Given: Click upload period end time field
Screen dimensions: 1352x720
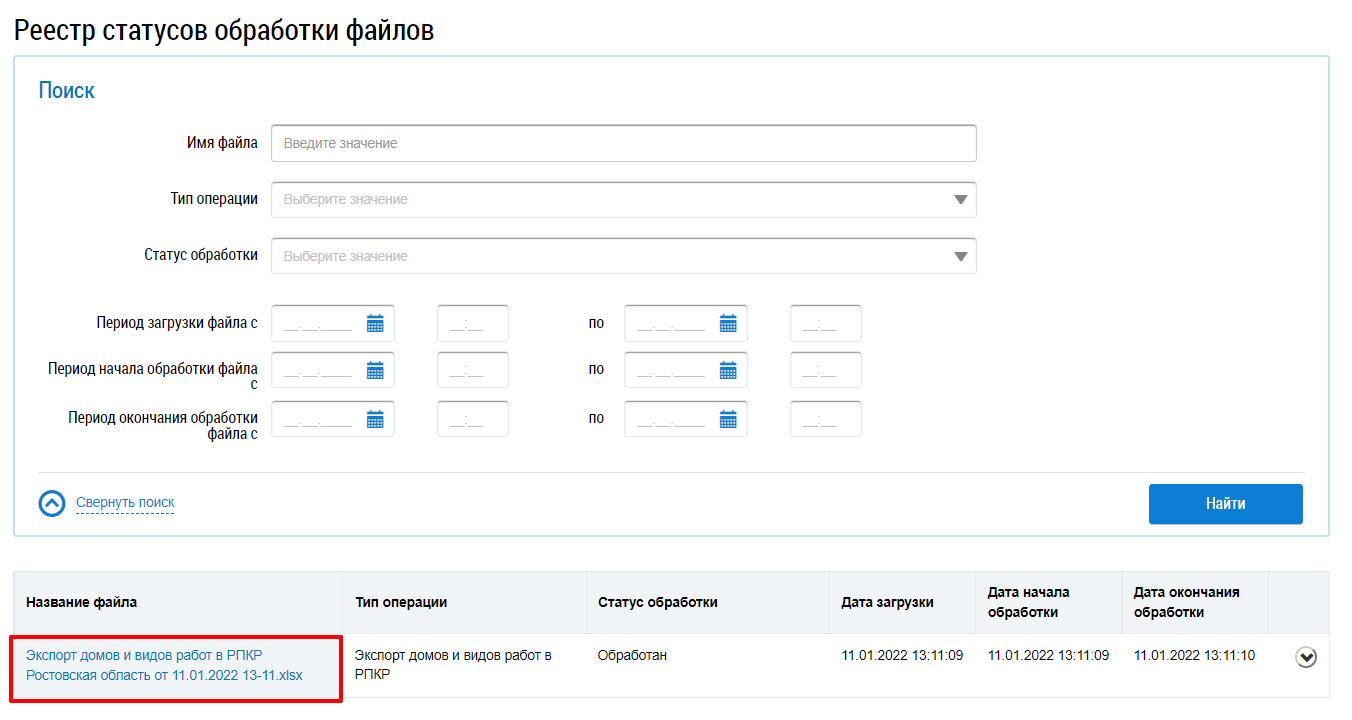Looking at the screenshot, I should point(825,323).
